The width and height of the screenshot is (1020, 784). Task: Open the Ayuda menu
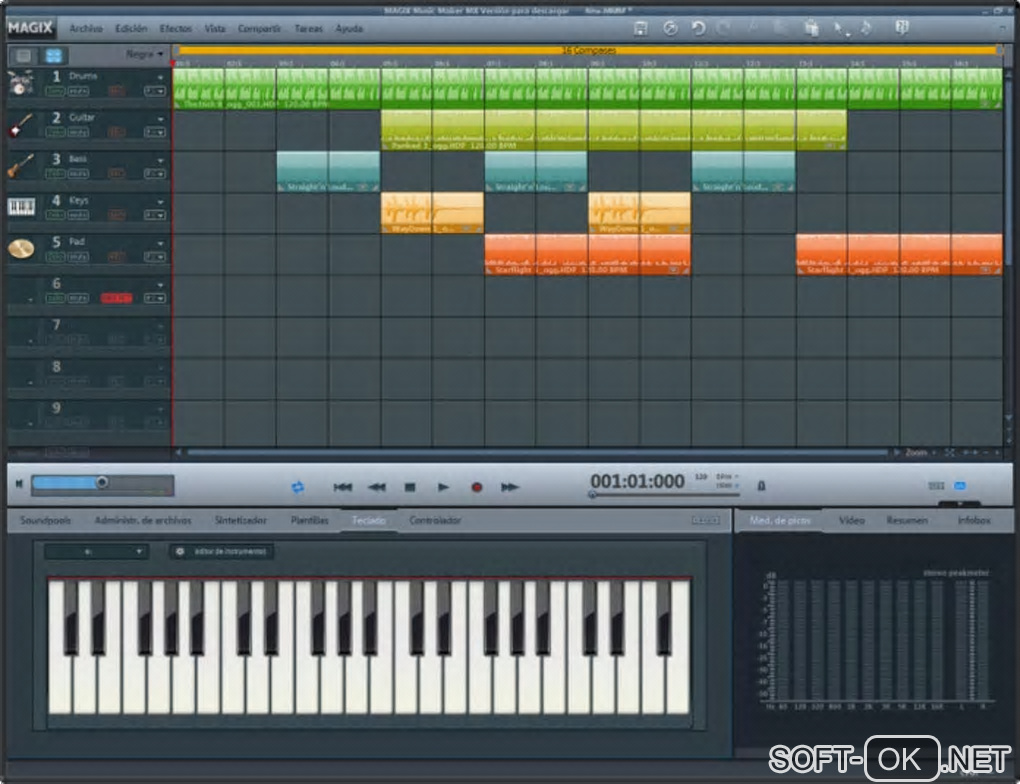pos(349,29)
